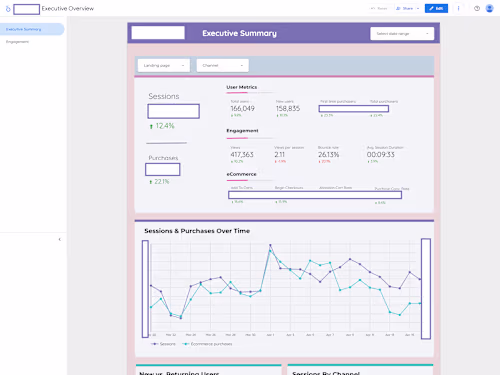Click the Share button
The image size is (500, 375).
[x=404, y=8]
